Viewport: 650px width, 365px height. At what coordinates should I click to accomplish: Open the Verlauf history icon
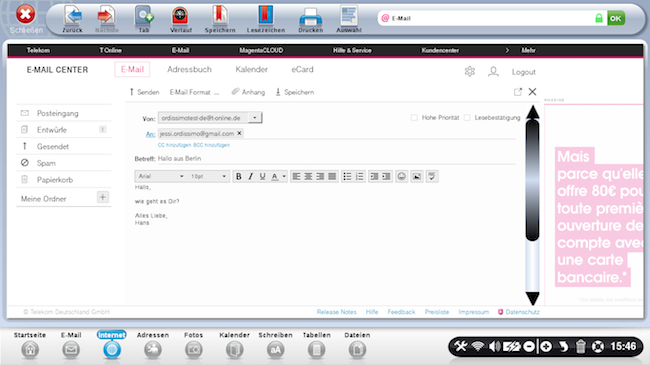point(180,16)
